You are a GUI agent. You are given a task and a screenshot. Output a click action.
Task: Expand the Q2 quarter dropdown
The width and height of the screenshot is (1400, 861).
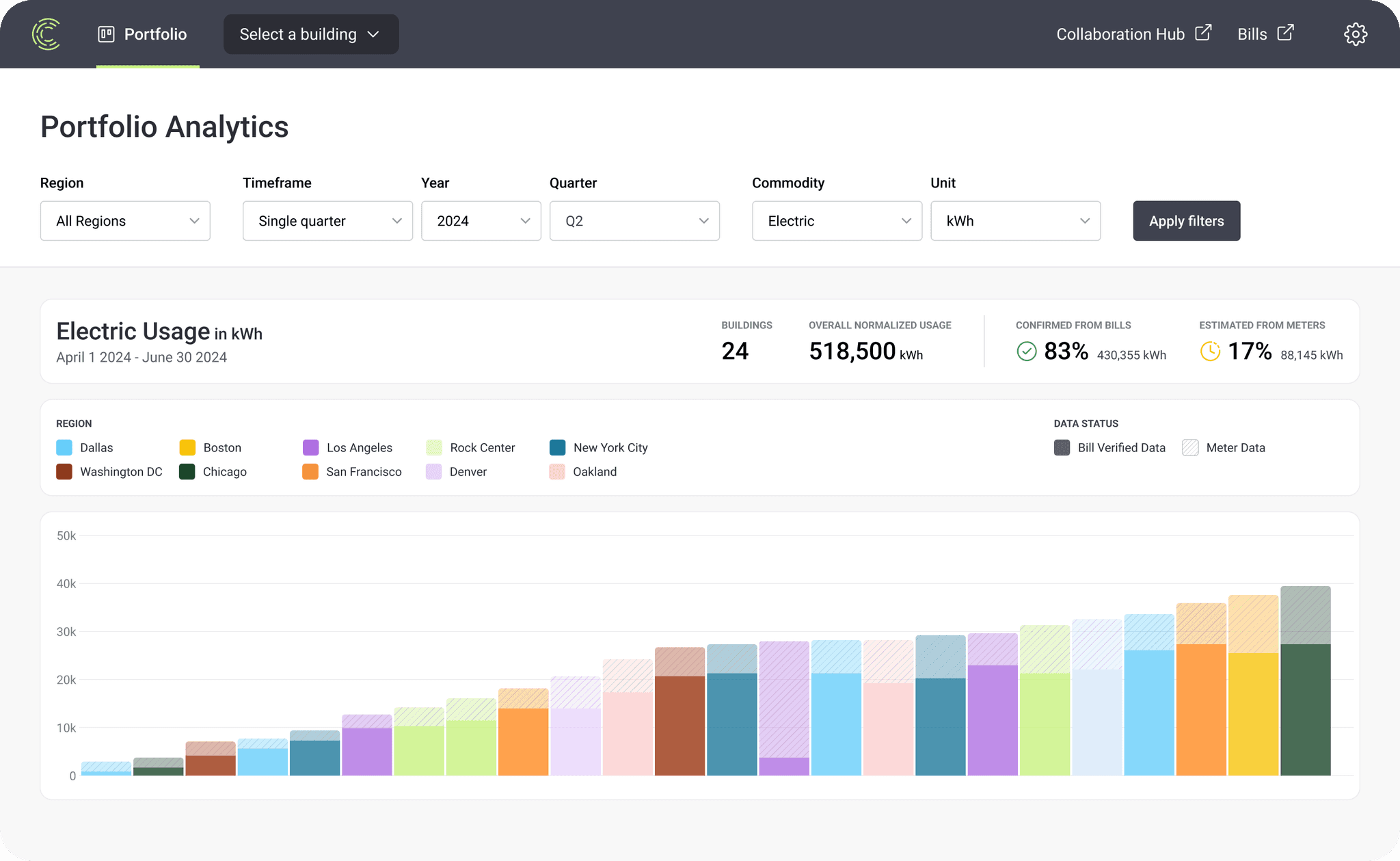(x=634, y=221)
